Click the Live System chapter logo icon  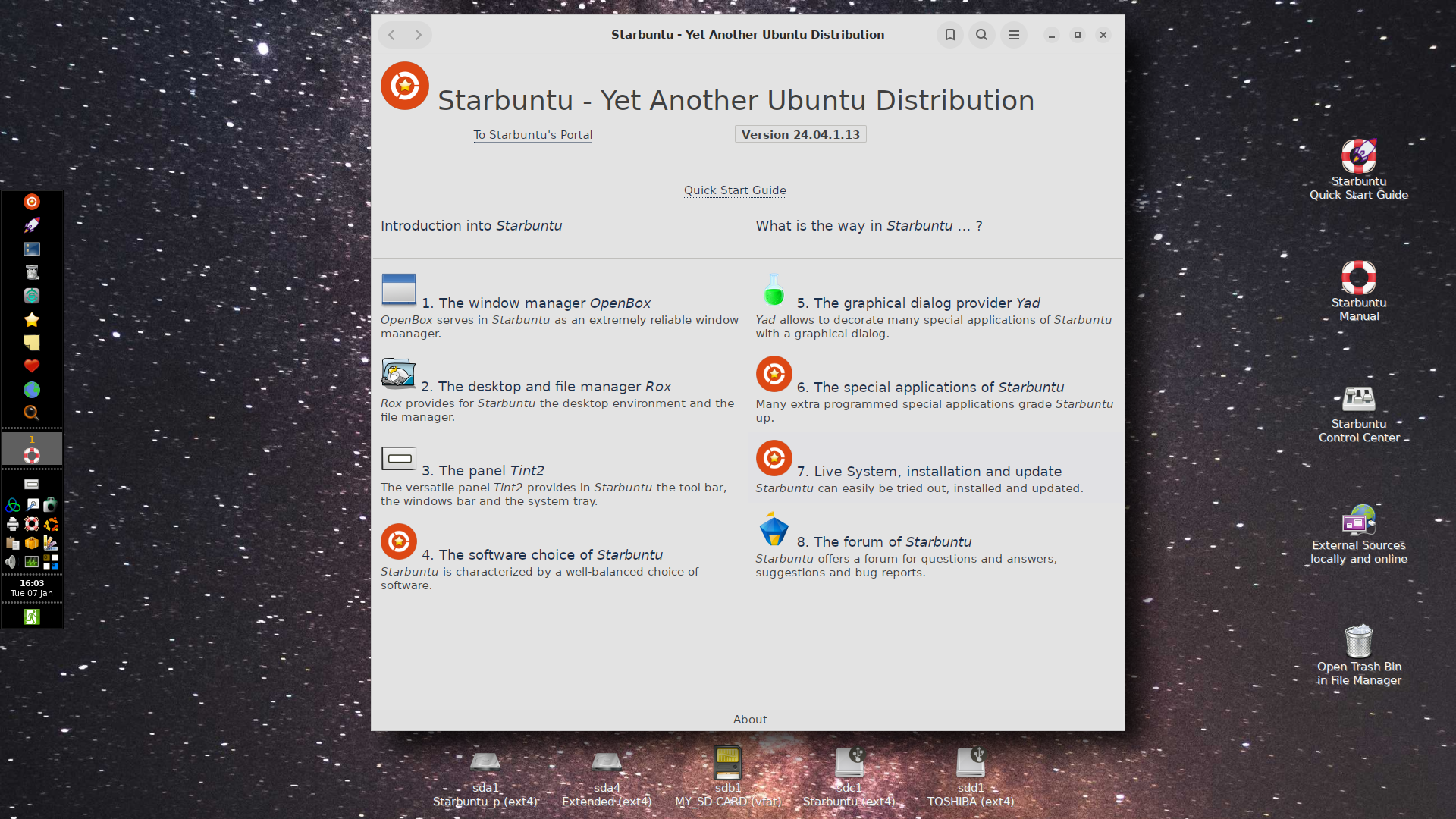pyautogui.click(x=773, y=458)
